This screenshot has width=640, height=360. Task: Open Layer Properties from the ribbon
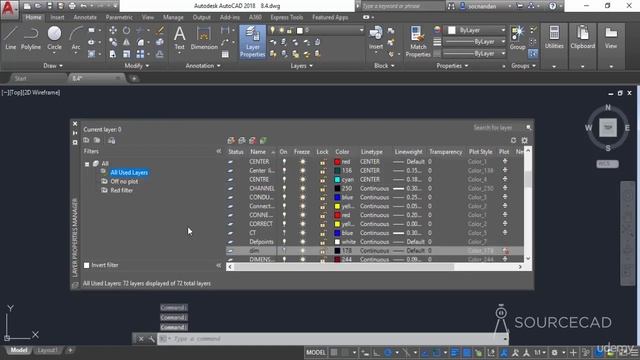[x=253, y=42]
